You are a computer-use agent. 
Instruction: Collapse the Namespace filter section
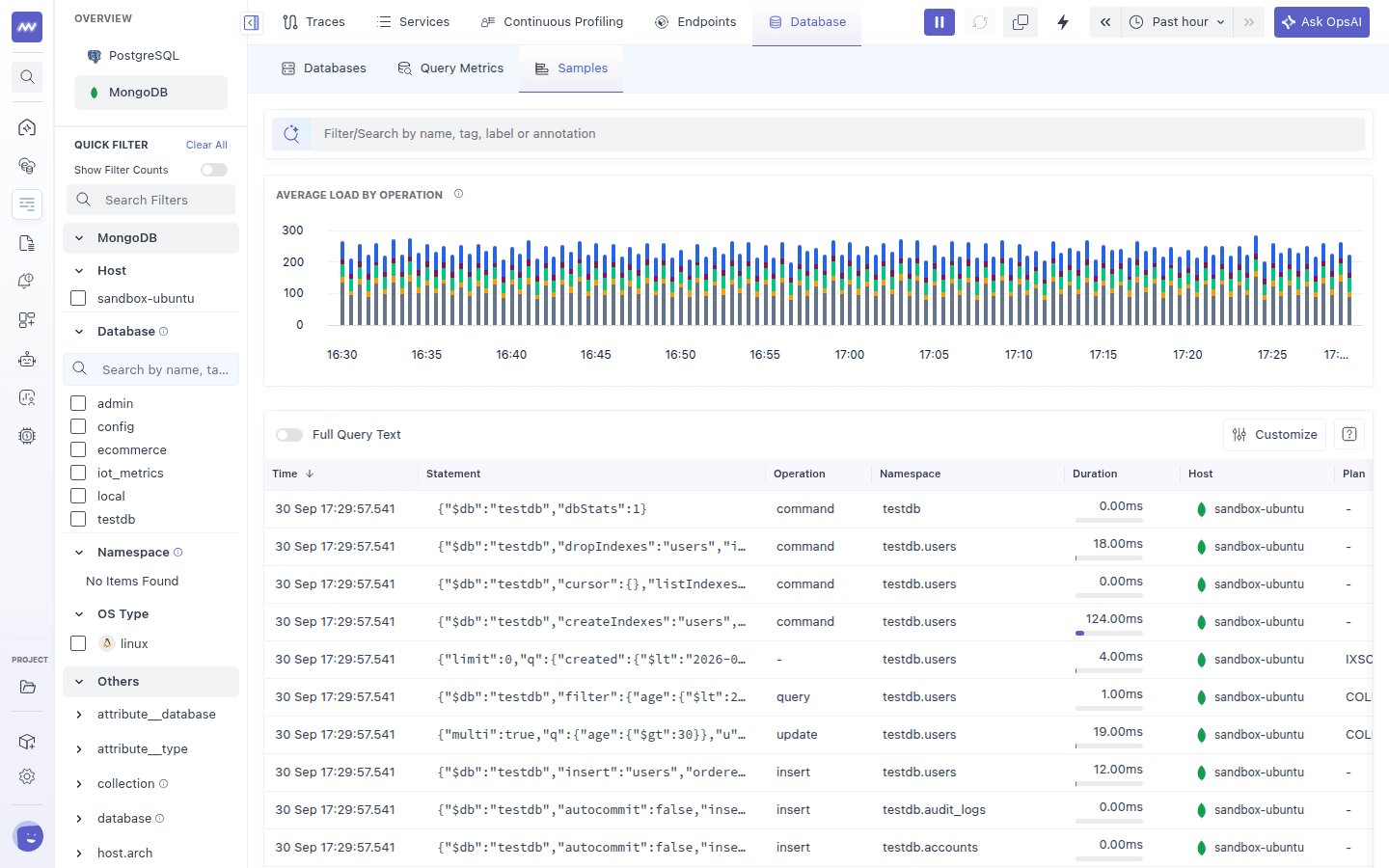point(79,553)
